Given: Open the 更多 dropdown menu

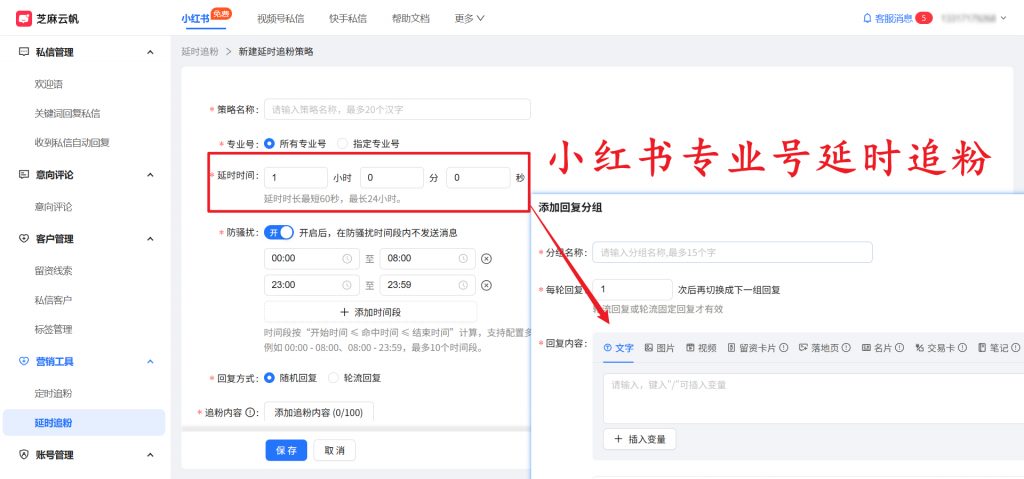Looking at the screenshot, I should (470, 18).
